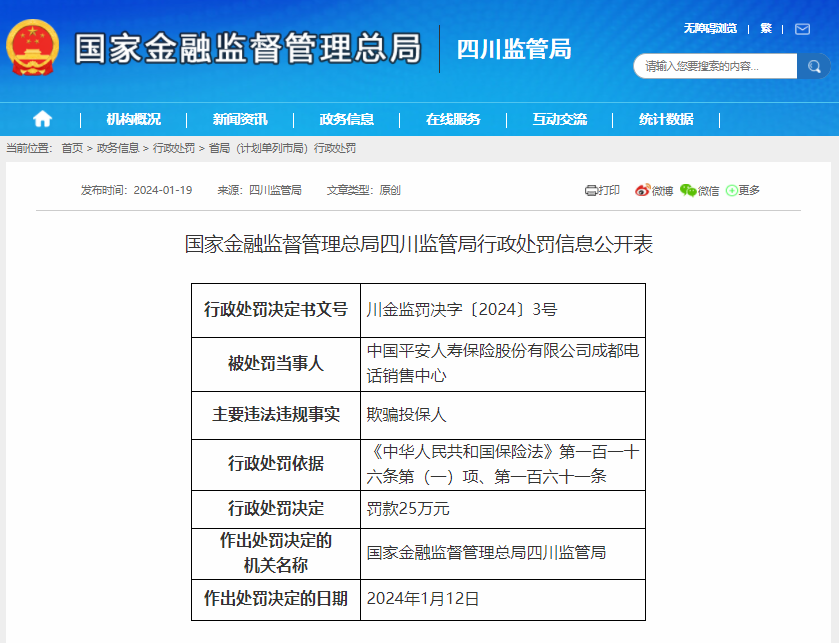Click the printer icon for 打印
839x643 pixels.
tap(591, 190)
